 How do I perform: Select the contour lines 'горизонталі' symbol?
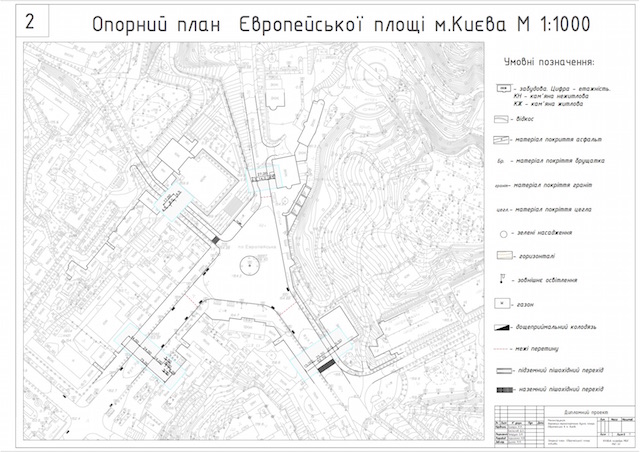[x=506, y=256]
